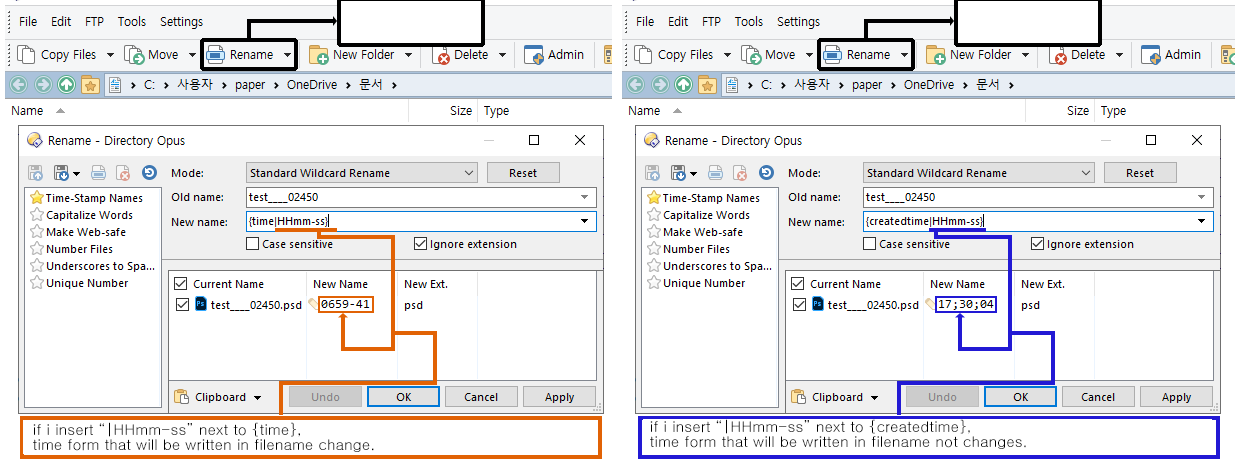
Task: Uncheck Ignore extension in right Rename dialog
Action: pos(1037,244)
